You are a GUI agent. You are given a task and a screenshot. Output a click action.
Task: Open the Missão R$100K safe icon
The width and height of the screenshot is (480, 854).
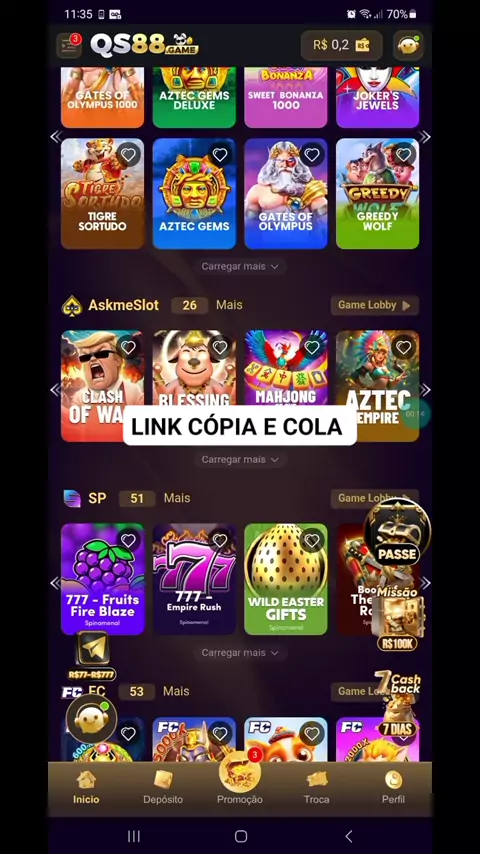397,618
